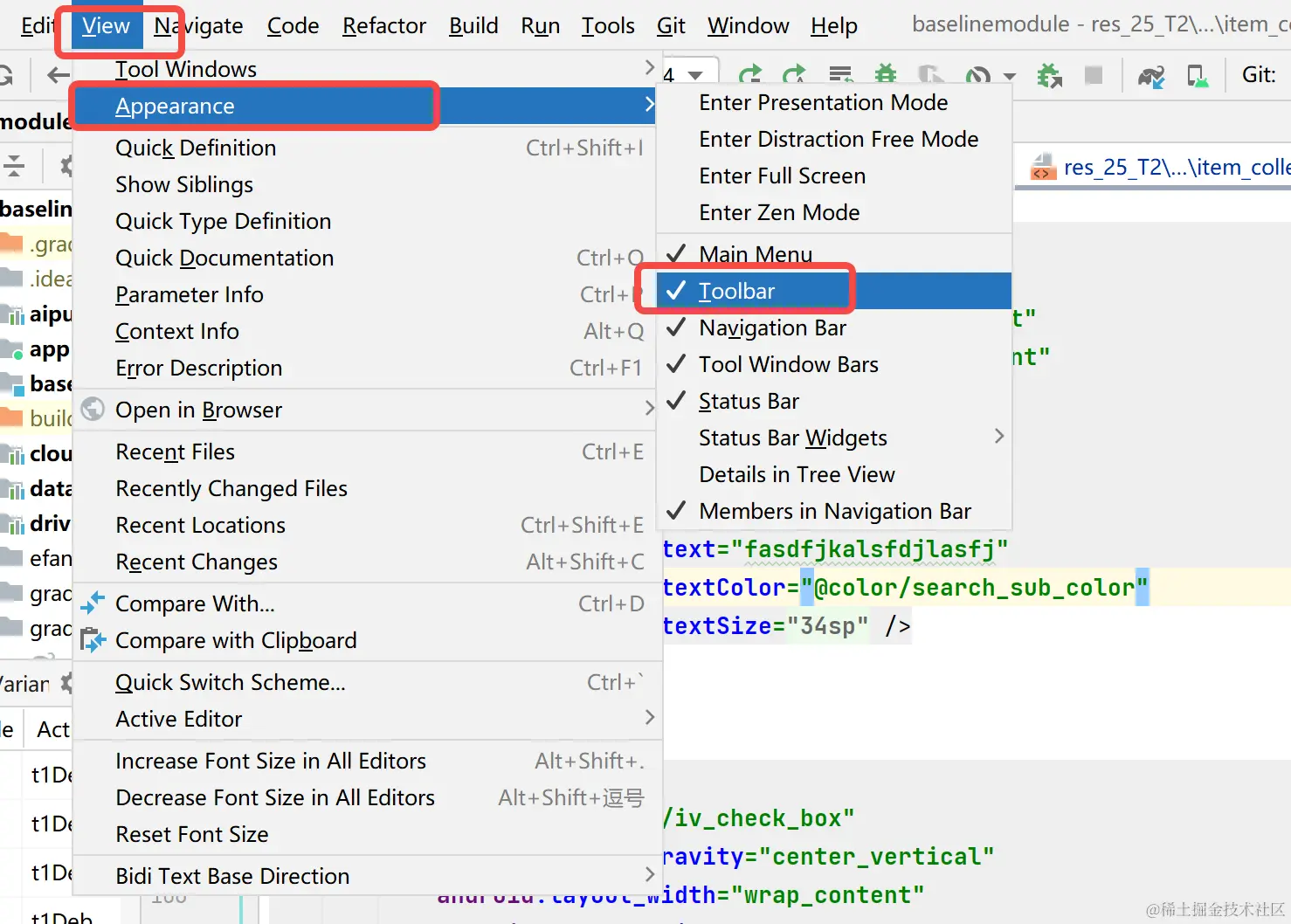Viewport: 1291px width, 924px height.
Task: Choose Quick Documentation menu item
Action: [365, 258]
